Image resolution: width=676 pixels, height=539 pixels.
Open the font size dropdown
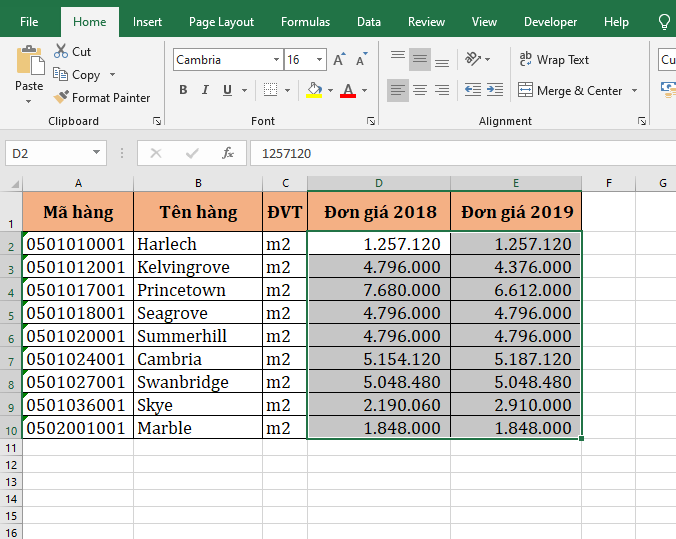click(x=319, y=60)
